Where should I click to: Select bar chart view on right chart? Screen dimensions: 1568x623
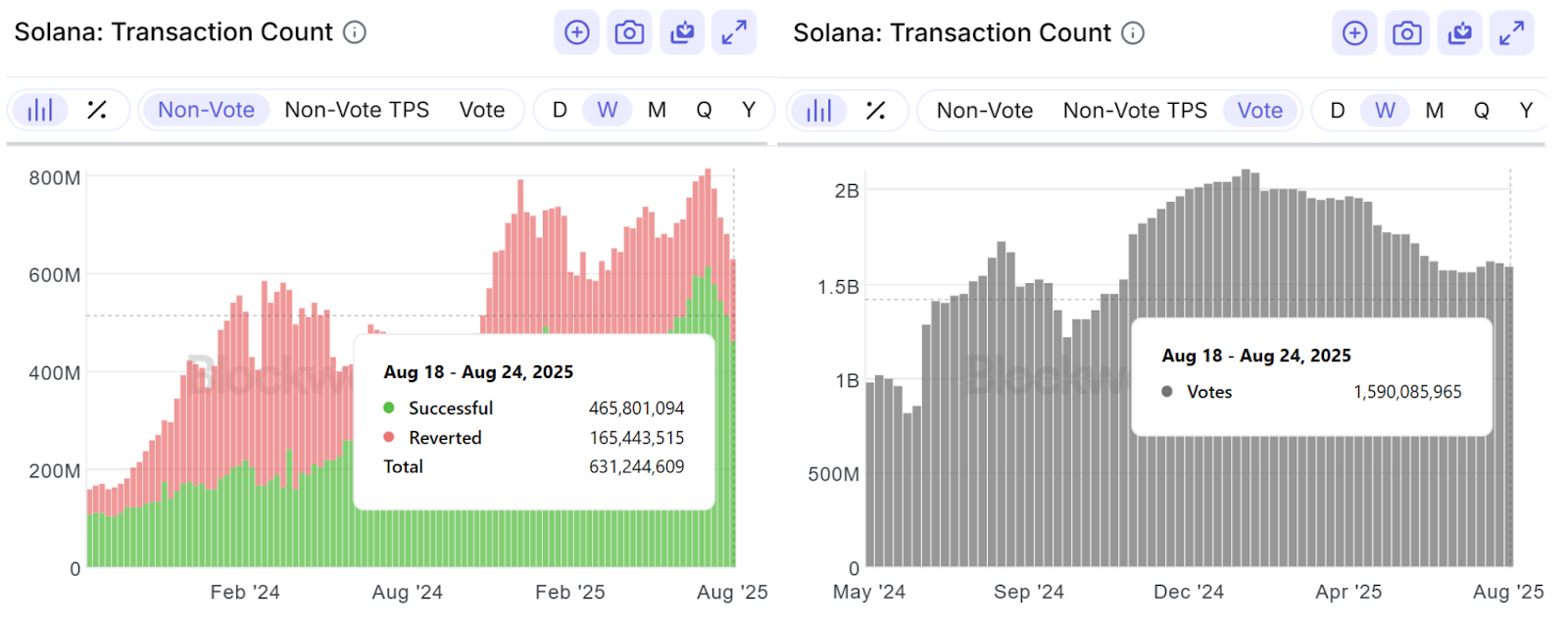[819, 111]
